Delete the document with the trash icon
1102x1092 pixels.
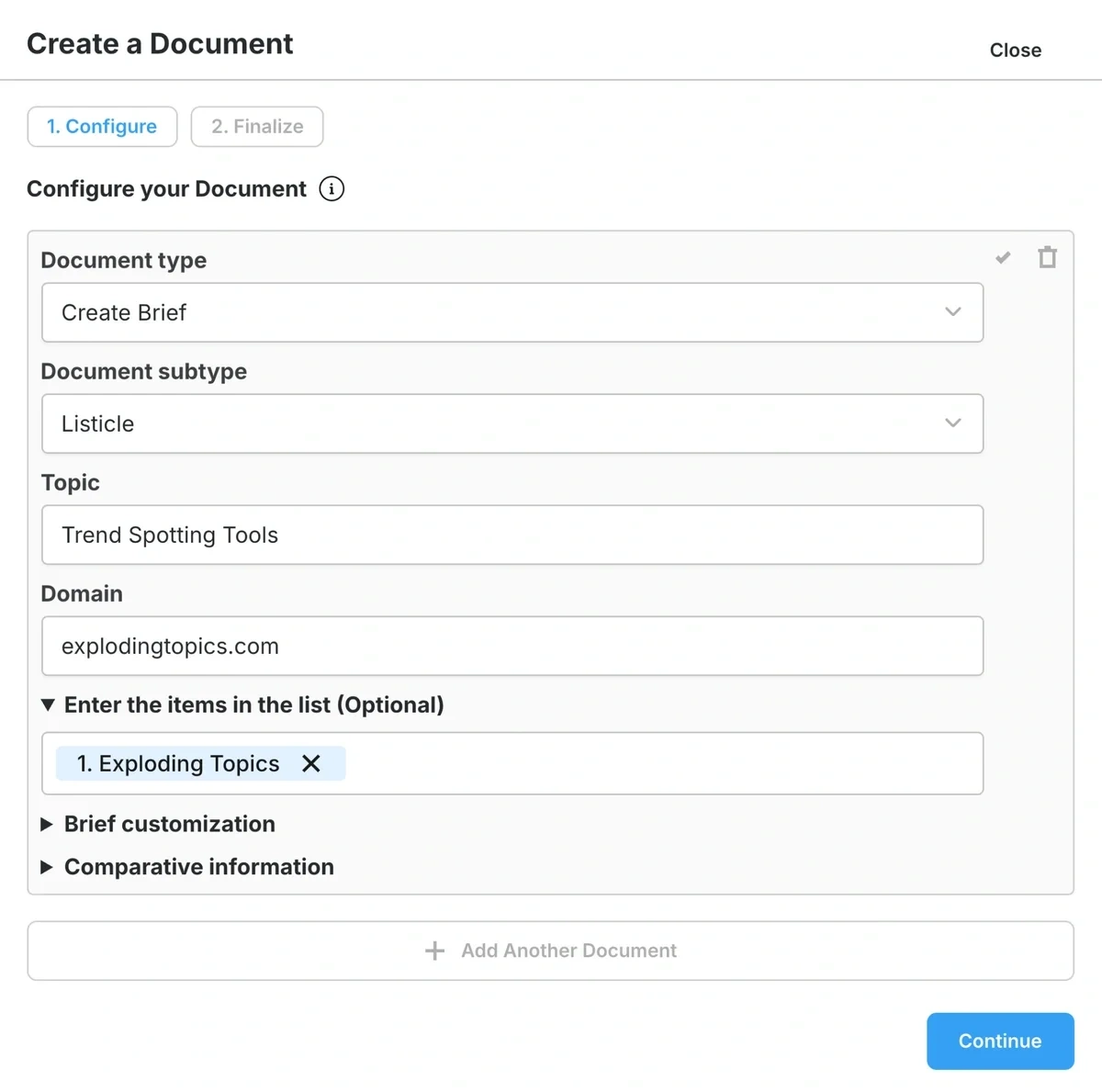pyautogui.click(x=1047, y=257)
